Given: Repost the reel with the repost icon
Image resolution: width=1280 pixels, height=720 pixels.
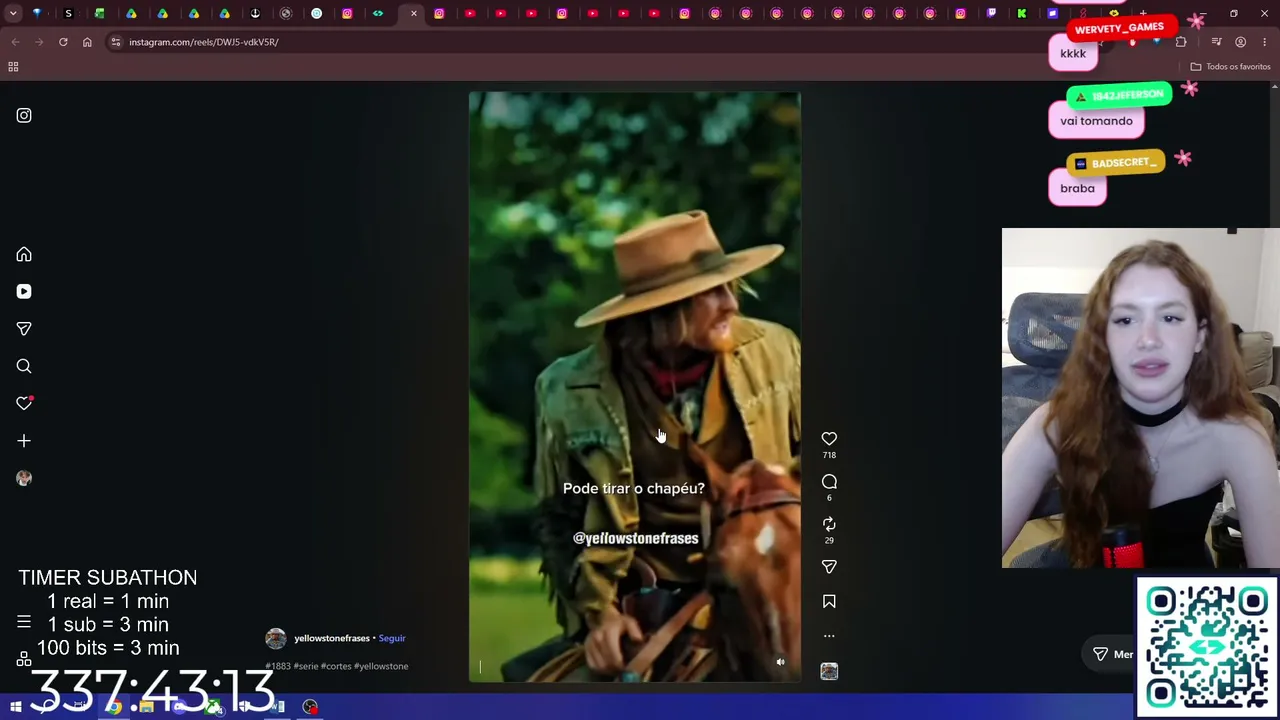Looking at the screenshot, I should click(829, 524).
